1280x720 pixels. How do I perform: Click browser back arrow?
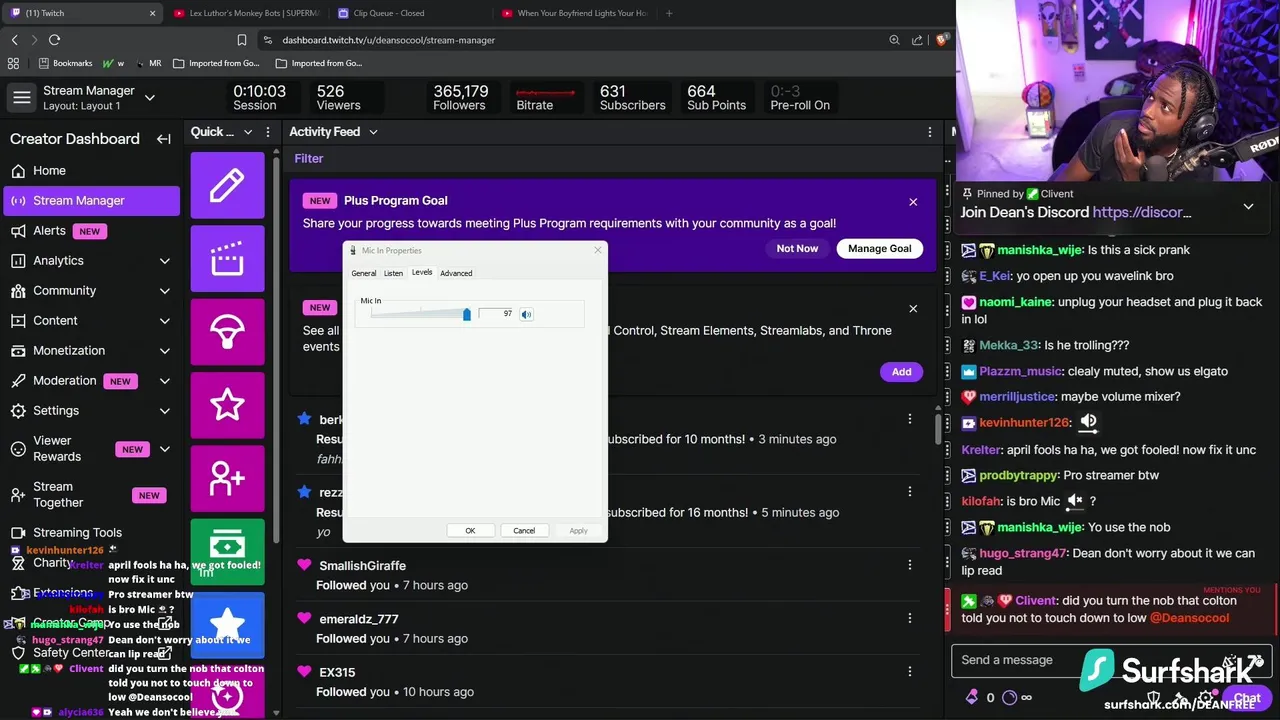[14, 40]
